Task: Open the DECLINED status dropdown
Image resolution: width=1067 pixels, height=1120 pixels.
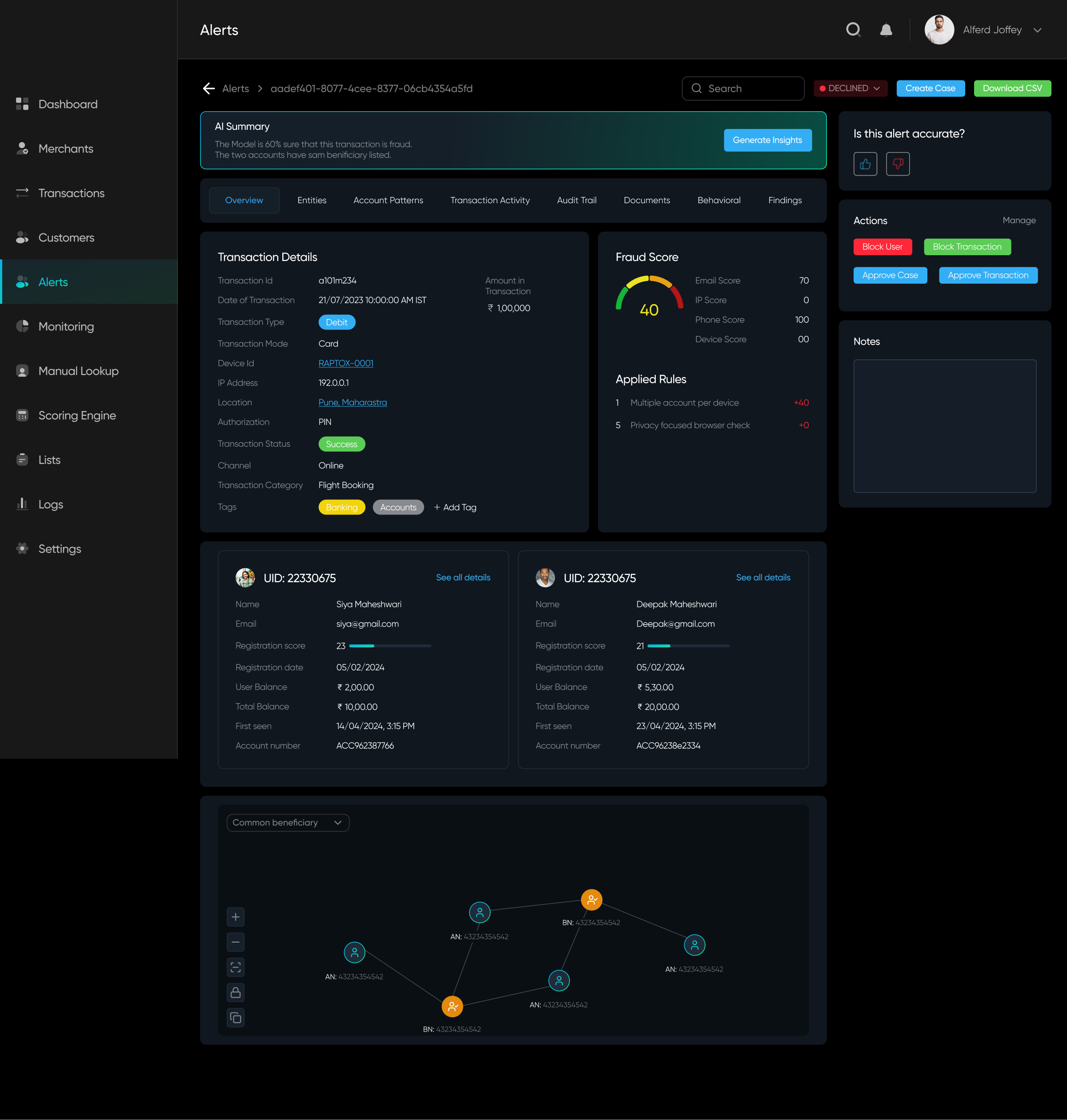Action: click(x=850, y=88)
